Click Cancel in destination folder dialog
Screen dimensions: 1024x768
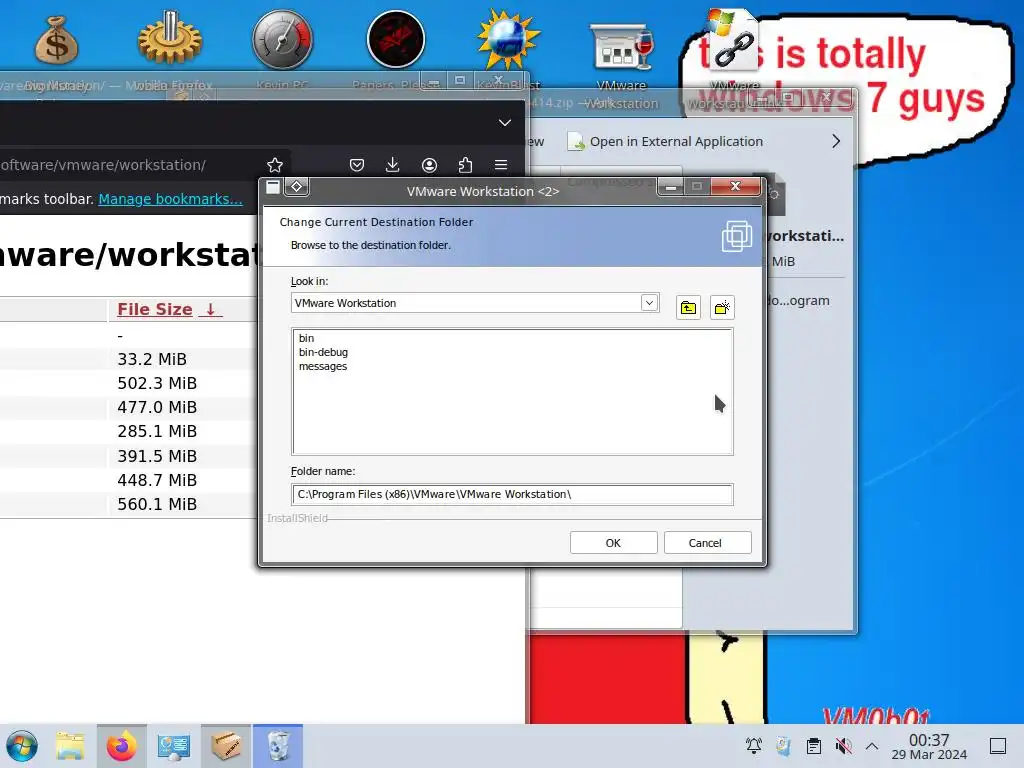tap(705, 543)
